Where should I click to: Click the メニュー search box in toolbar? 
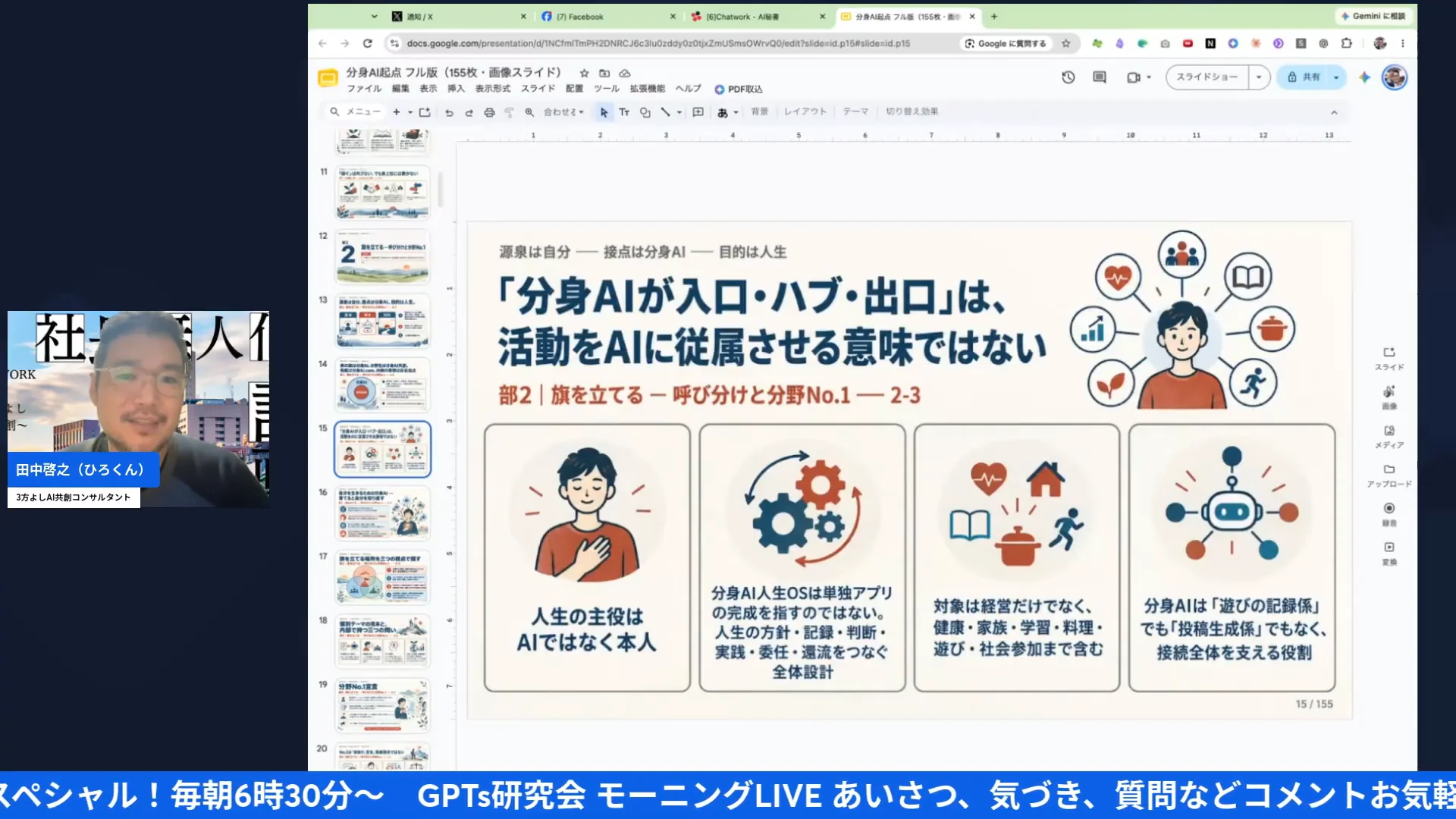click(x=355, y=112)
